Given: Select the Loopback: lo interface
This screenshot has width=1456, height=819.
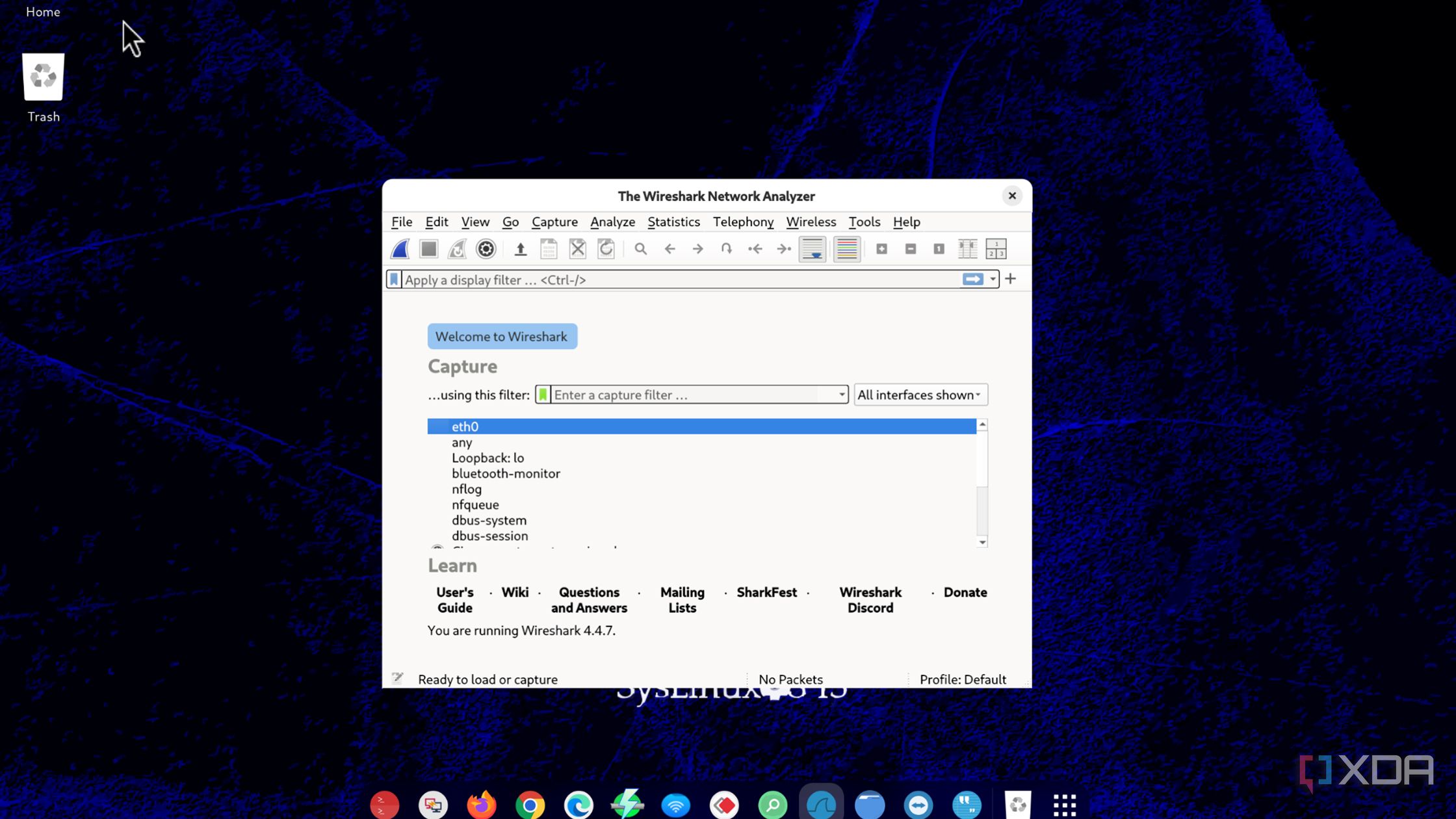Looking at the screenshot, I should coord(701,458).
